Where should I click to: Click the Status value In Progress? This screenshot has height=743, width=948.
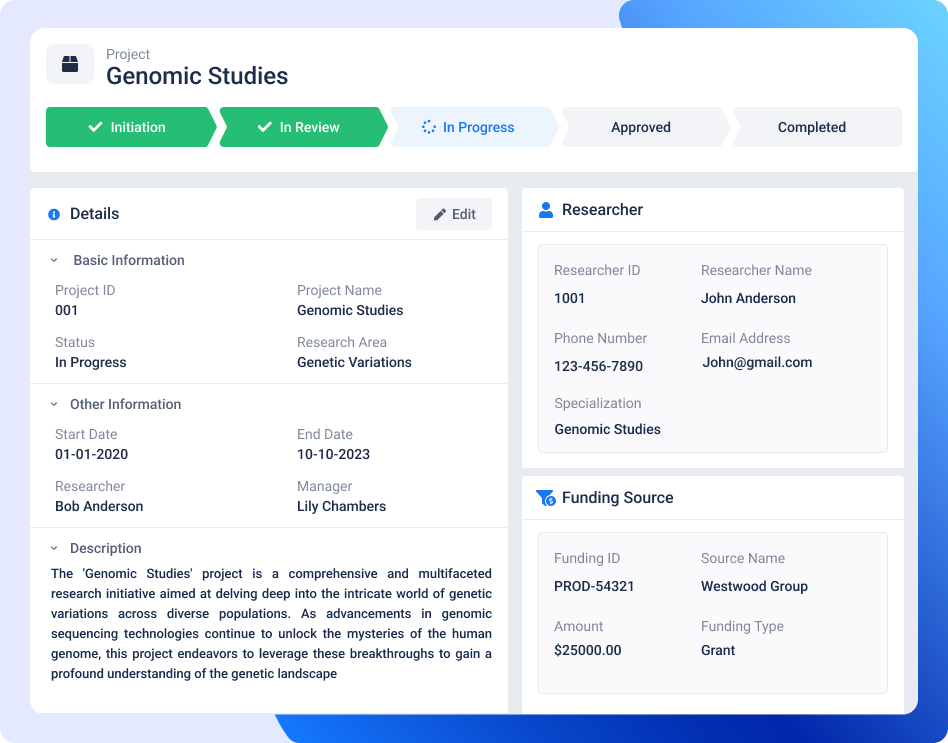pyautogui.click(x=91, y=362)
